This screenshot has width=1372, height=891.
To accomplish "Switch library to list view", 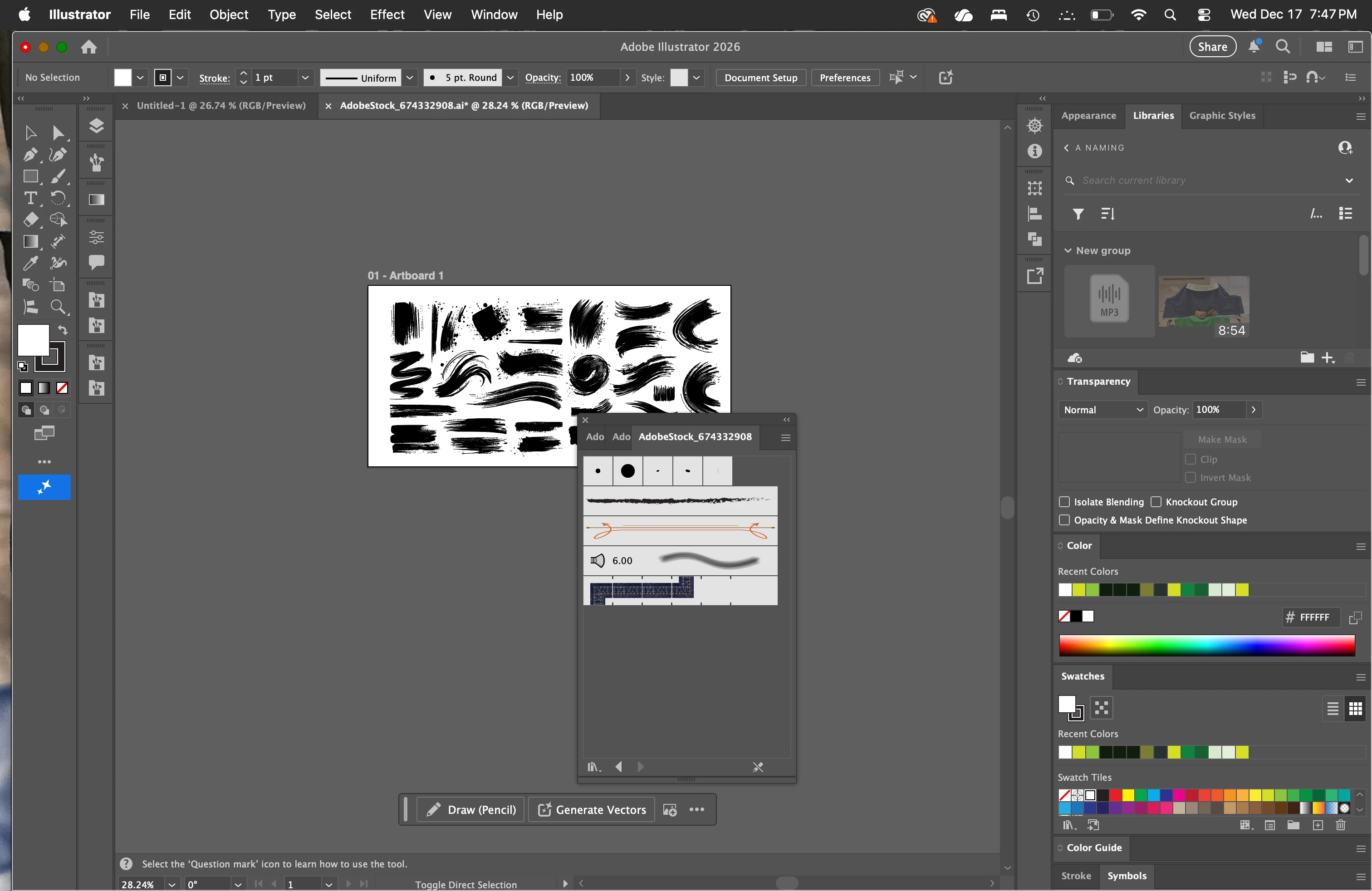I will [1346, 214].
